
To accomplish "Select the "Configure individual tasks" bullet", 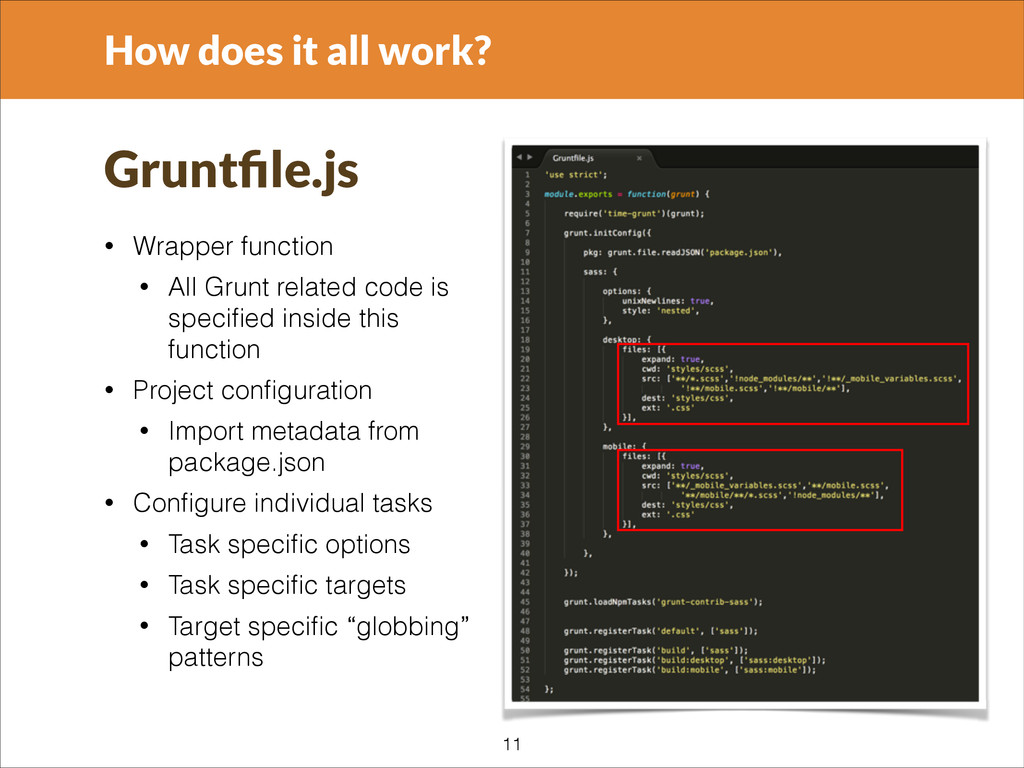I will [283, 504].
